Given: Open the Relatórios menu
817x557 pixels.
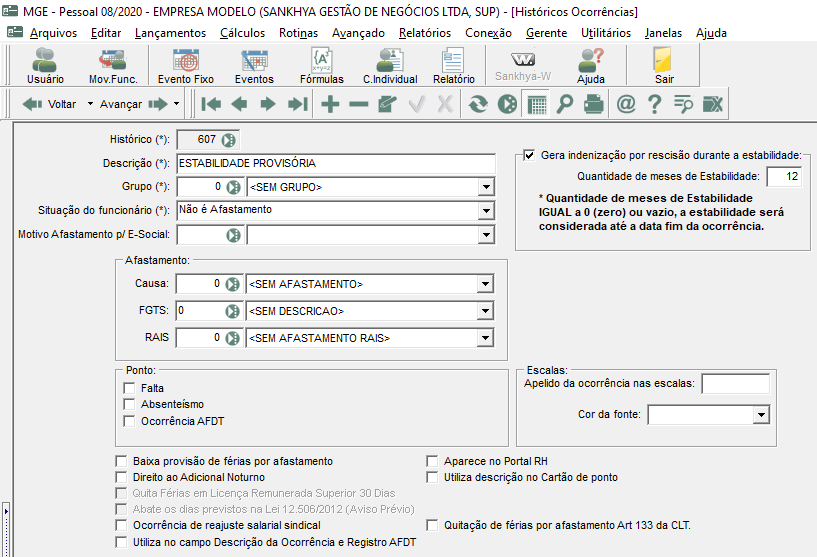Looking at the screenshot, I should 425,33.
